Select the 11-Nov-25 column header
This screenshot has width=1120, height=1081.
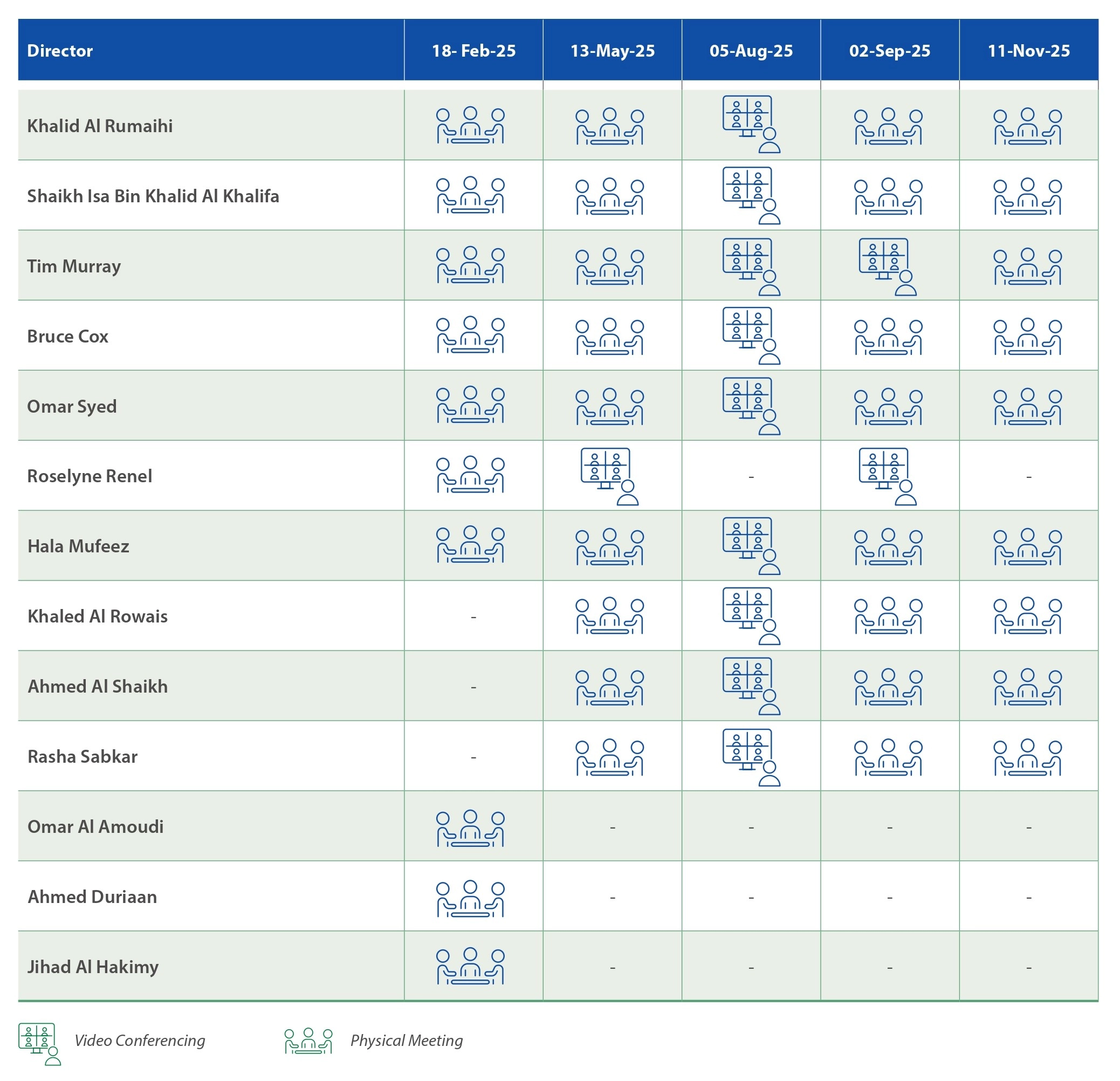pos(1028,51)
